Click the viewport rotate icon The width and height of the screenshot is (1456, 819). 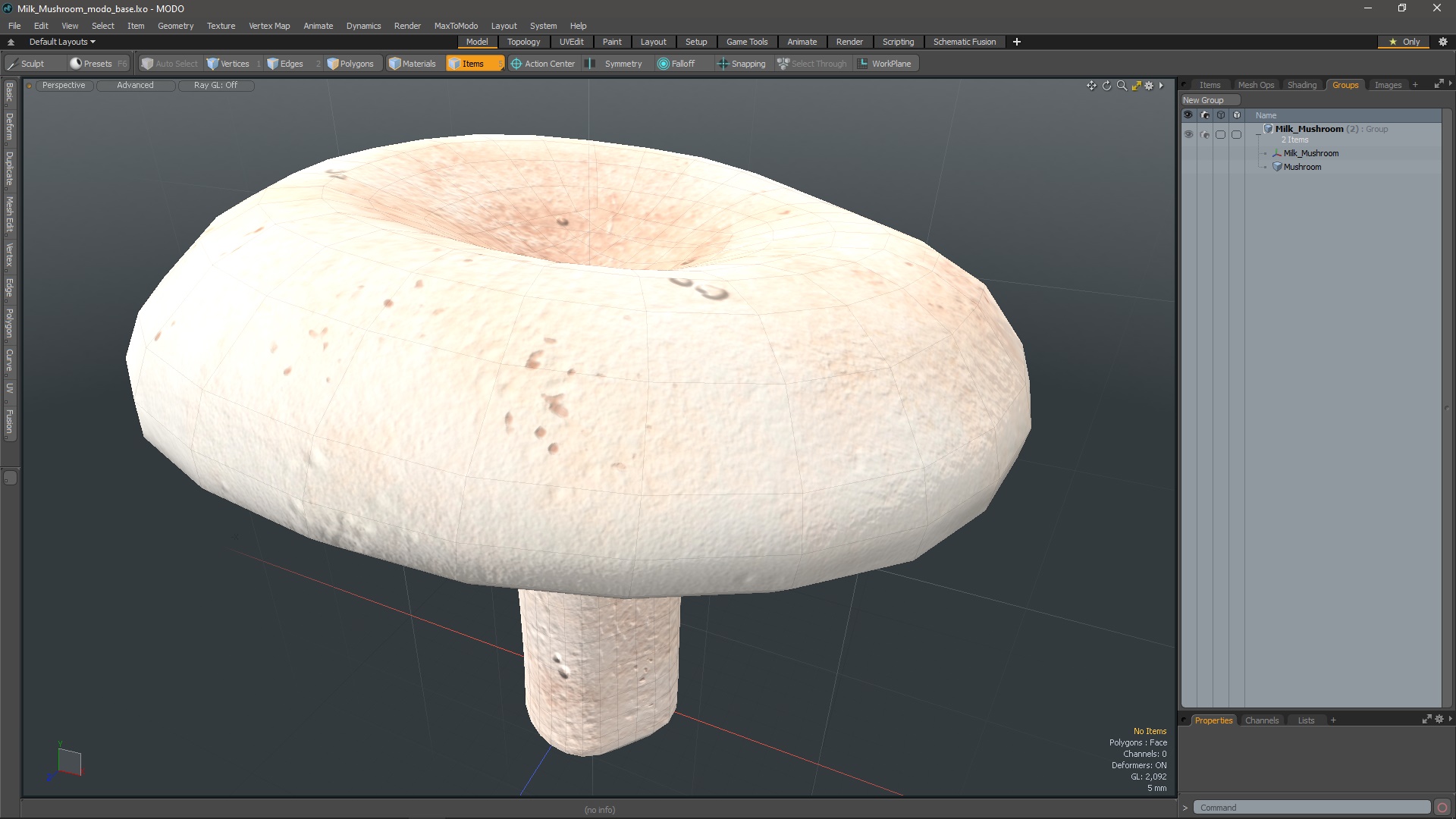[1106, 86]
